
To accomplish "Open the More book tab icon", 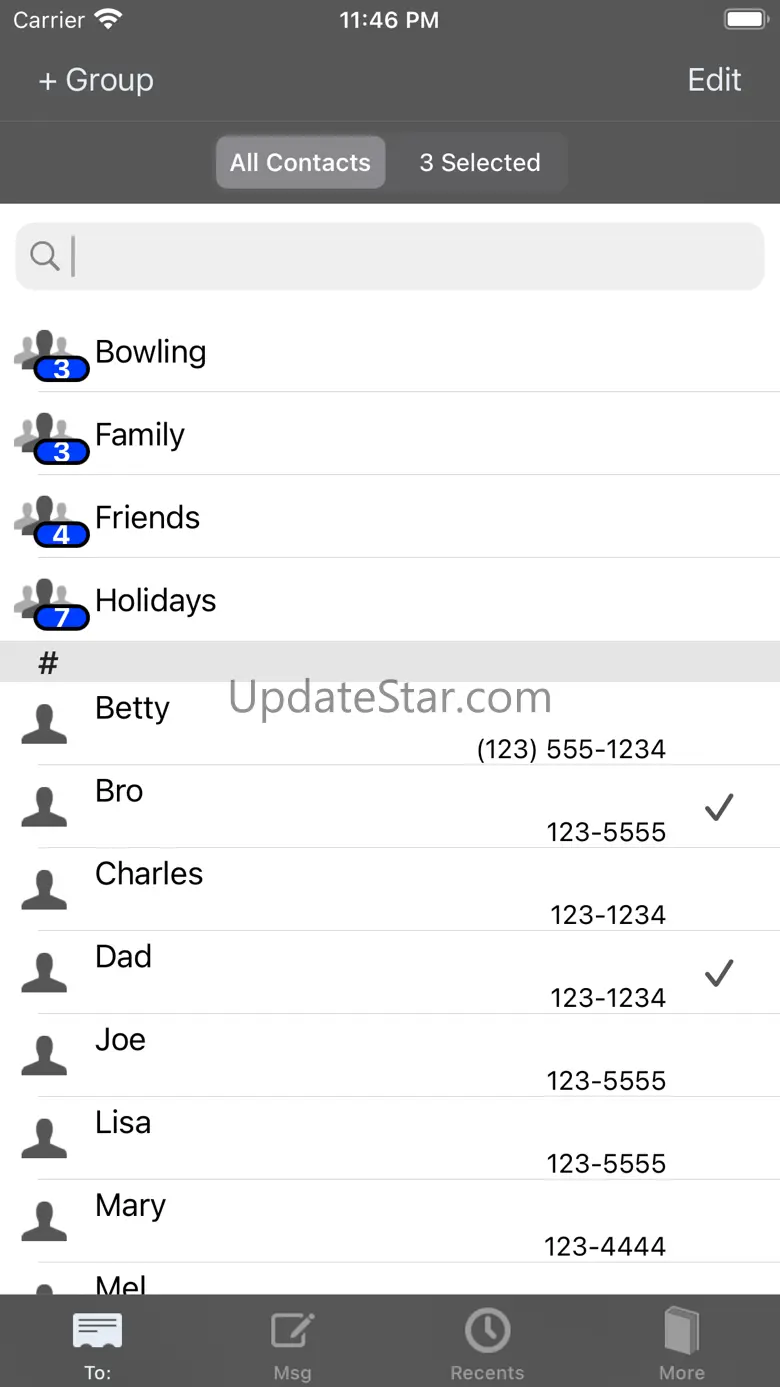I will point(682,1332).
